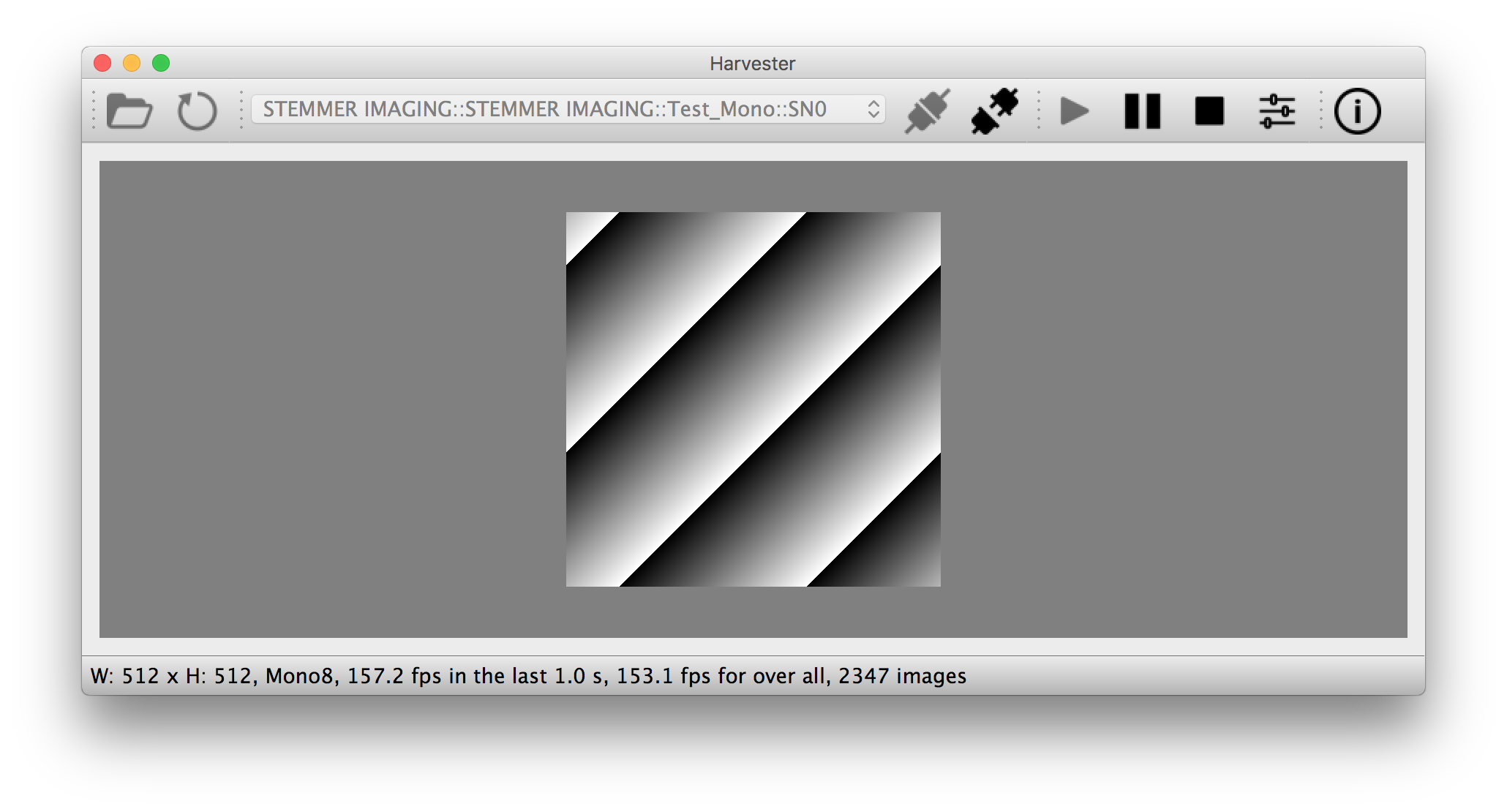Open device attribute sliders settings icon
Viewport: 1507px width, 812px height.
point(1277,111)
